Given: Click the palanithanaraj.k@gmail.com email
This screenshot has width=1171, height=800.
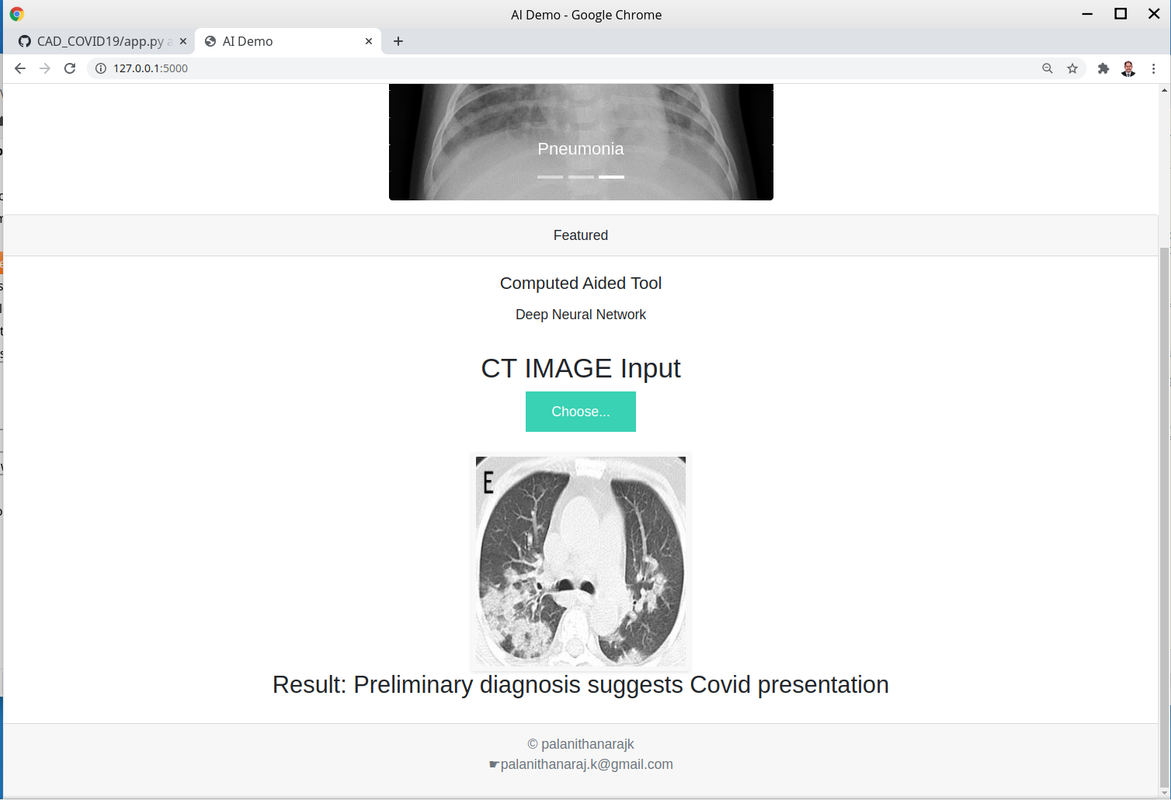Looking at the screenshot, I should [x=586, y=764].
